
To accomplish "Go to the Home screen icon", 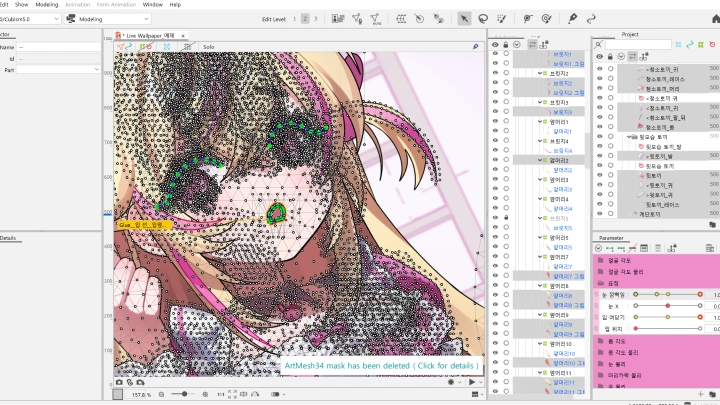I will coord(715,19).
